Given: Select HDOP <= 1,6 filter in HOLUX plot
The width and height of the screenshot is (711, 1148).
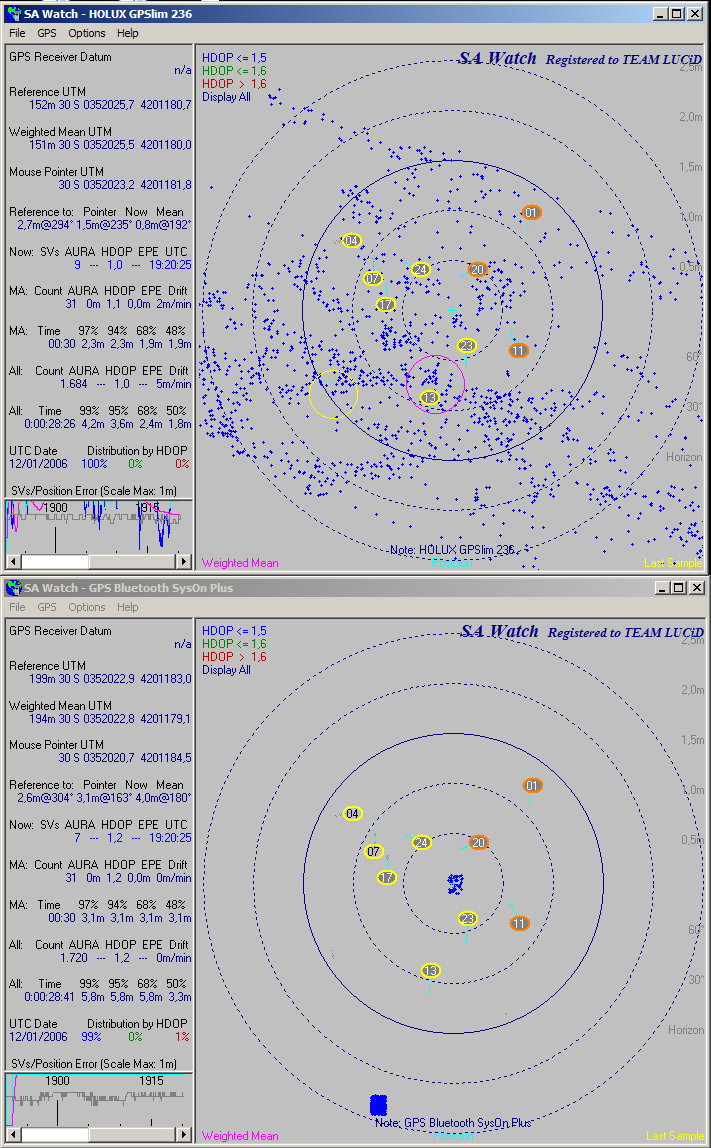Looking at the screenshot, I should pyautogui.click(x=234, y=71).
